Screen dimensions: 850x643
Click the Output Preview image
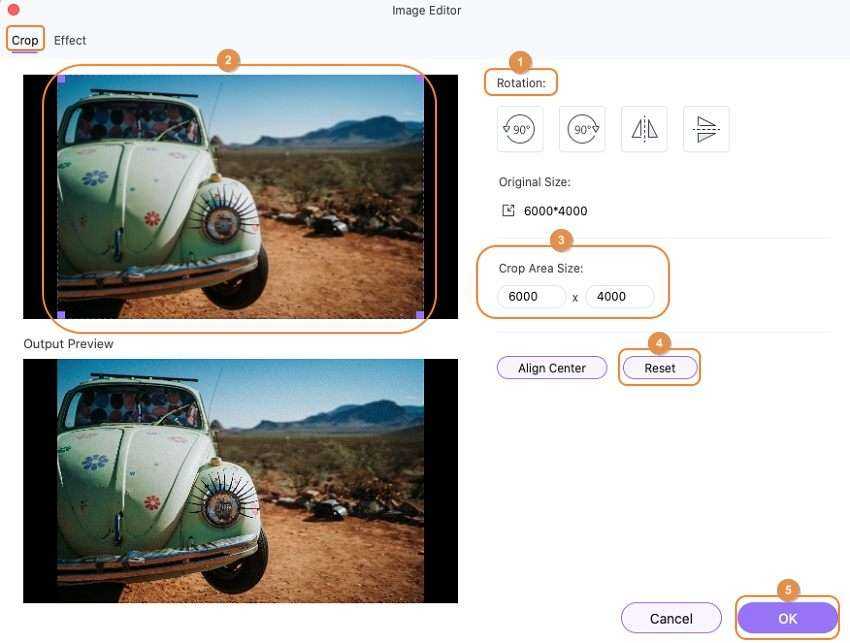[x=240, y=481]
